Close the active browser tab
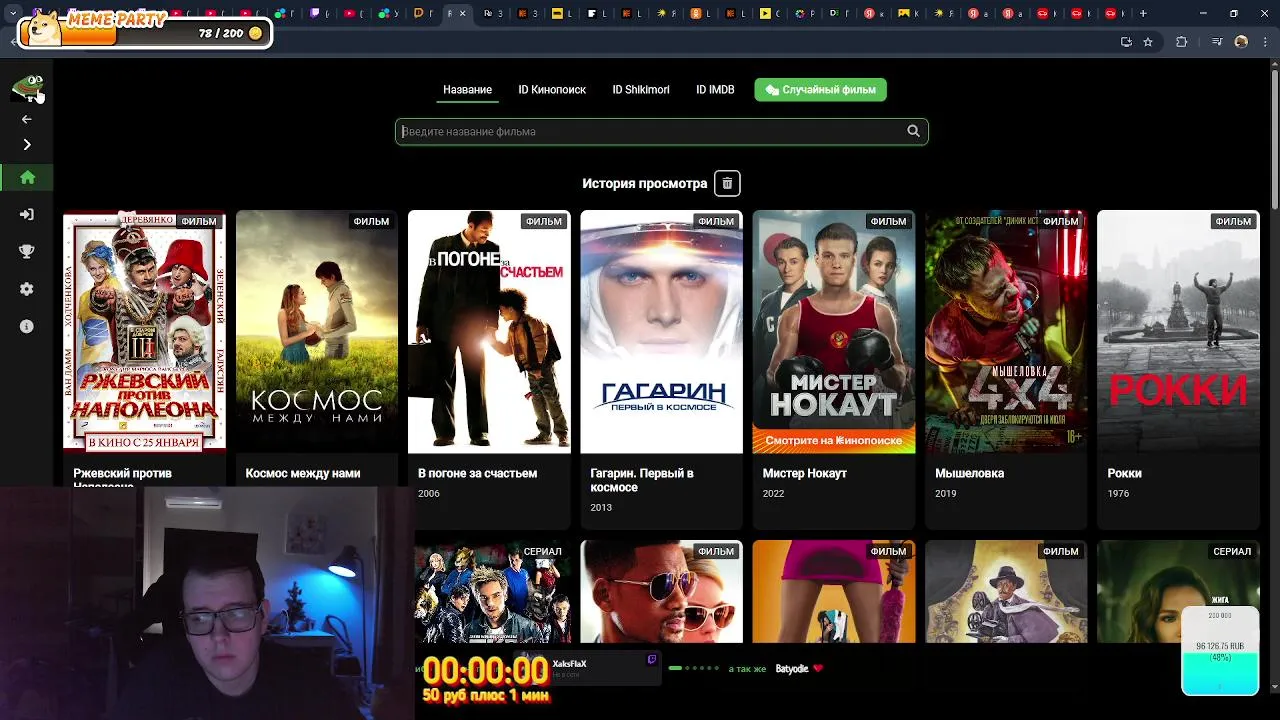Screen dimensions: 1280x720 click(462, 14)
